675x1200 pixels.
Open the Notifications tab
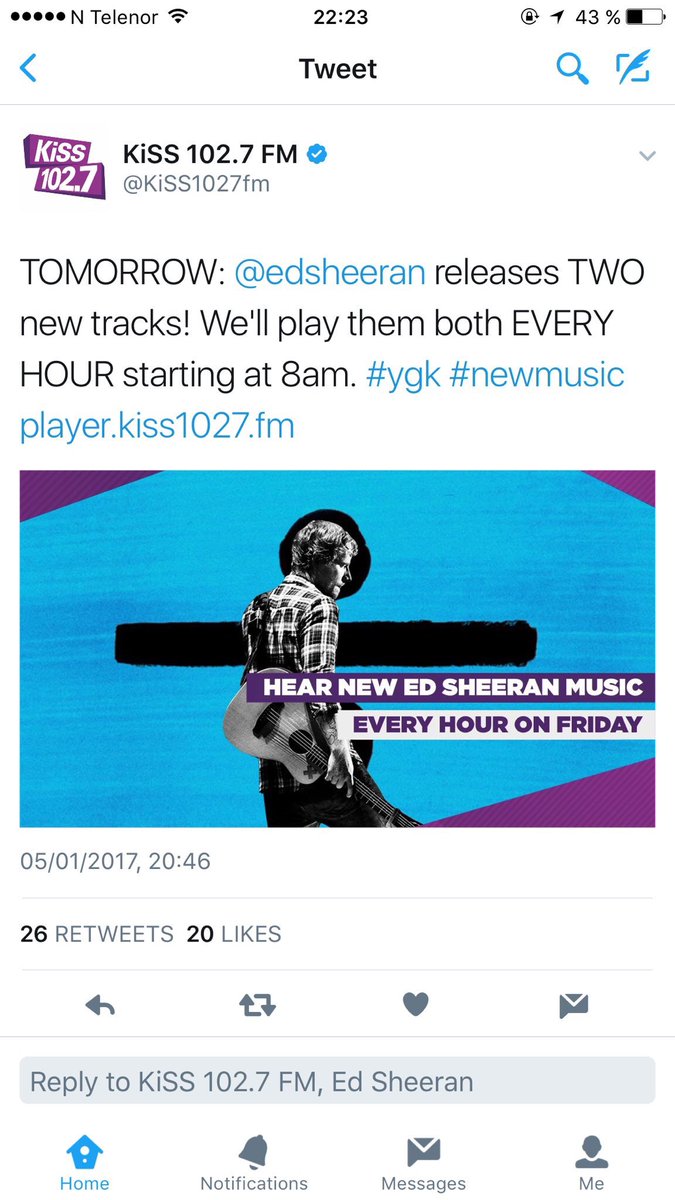pyautogui.click(x=254, y=1163)
